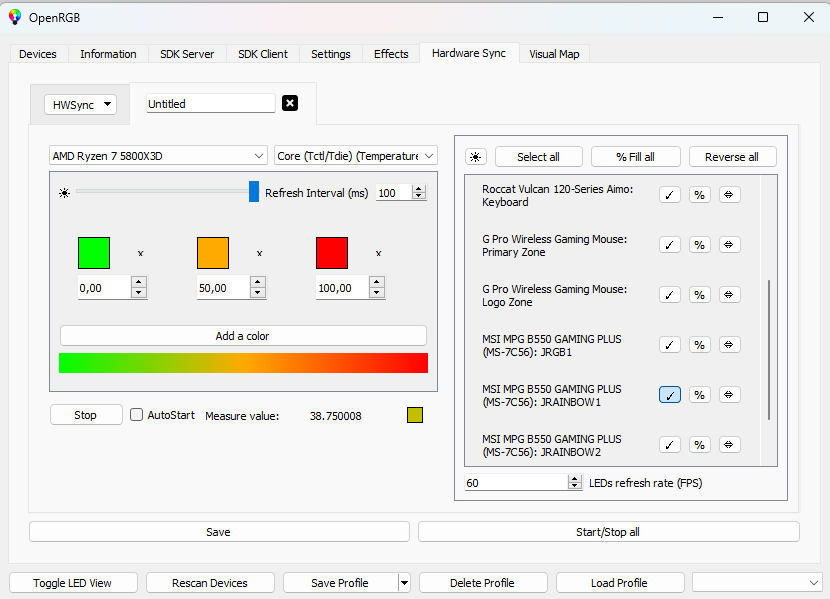Open the red color swatch picker
830x599 pixels.
point(332,253)
